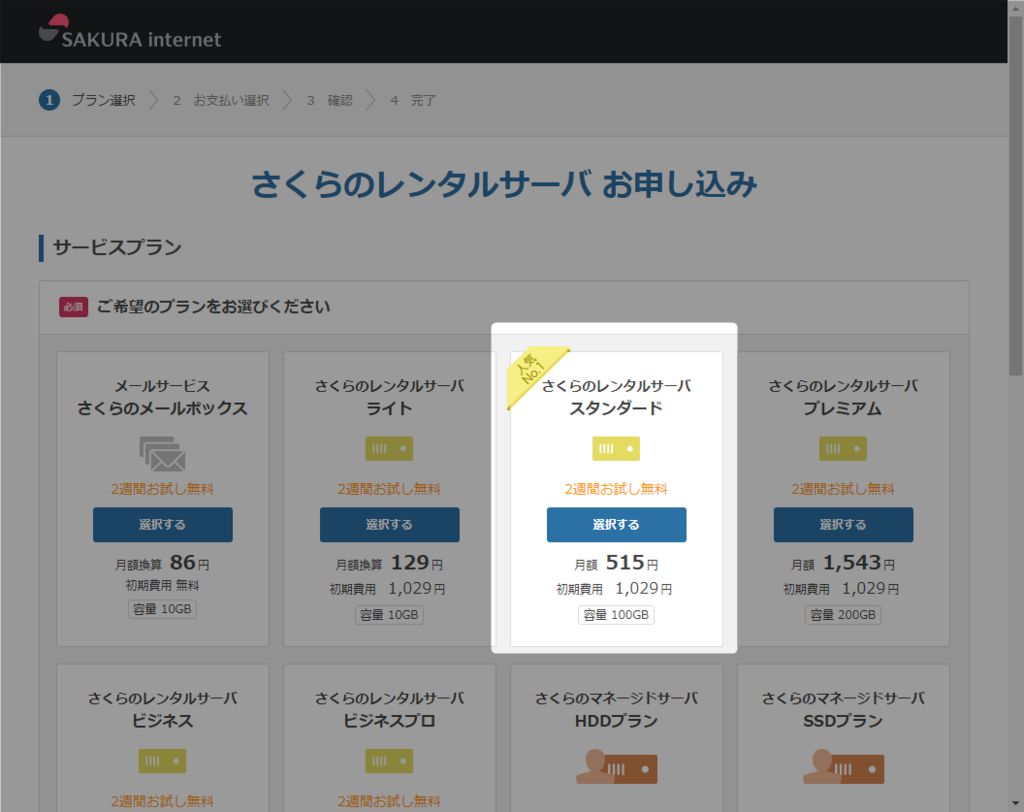The image size is (1024, 812).
Task: Click the 月額換算 129円 price
Action: [389, 562]
